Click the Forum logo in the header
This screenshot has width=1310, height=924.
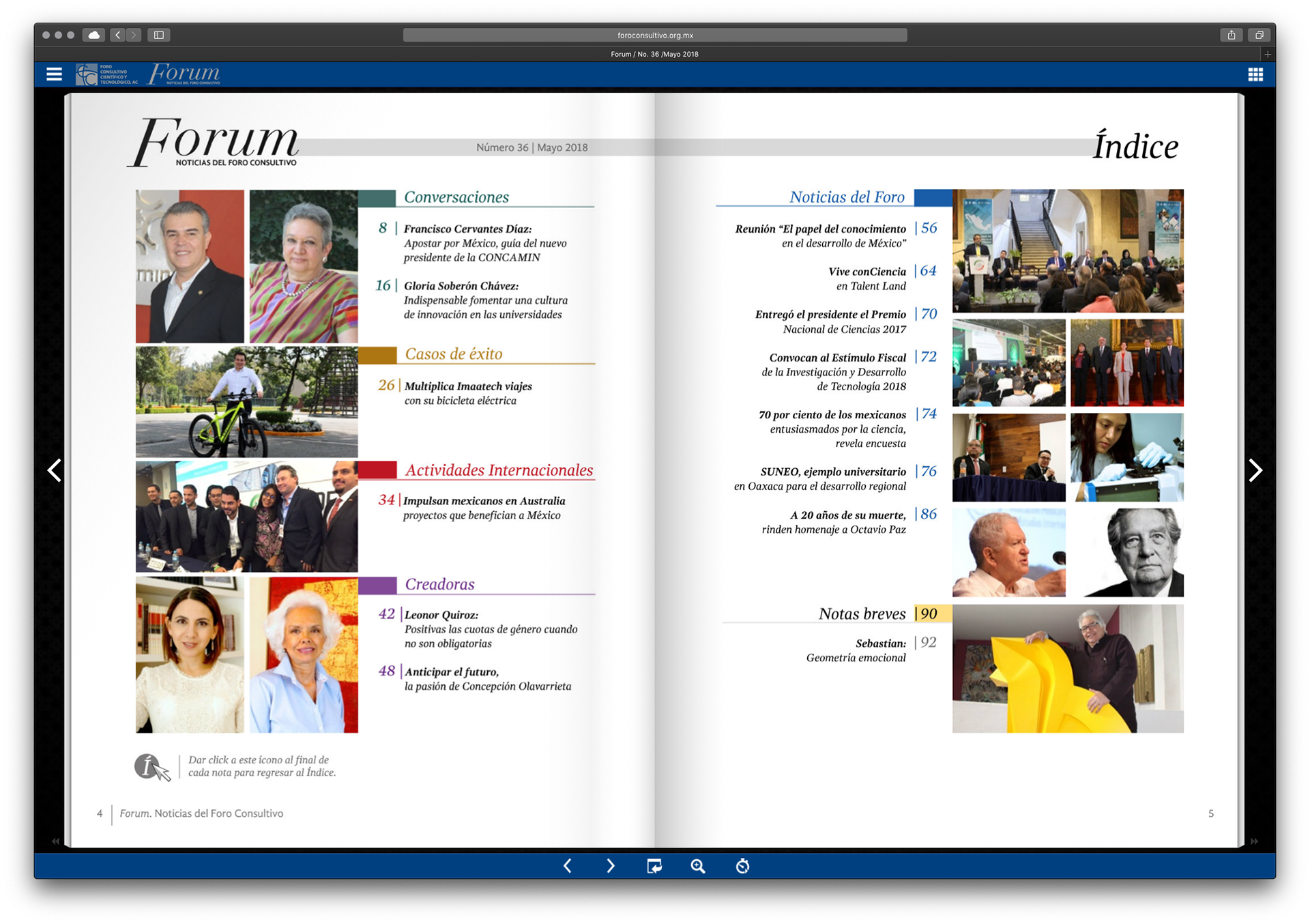tap(184, 74)
